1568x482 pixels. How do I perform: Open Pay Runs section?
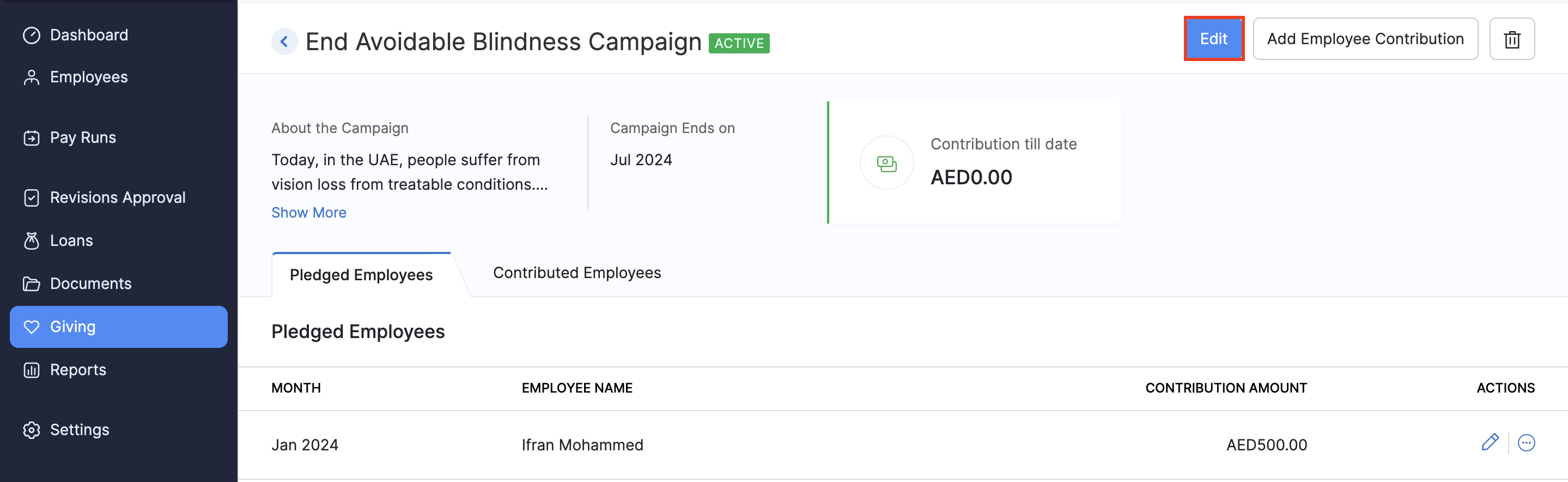tap(83, 138)
